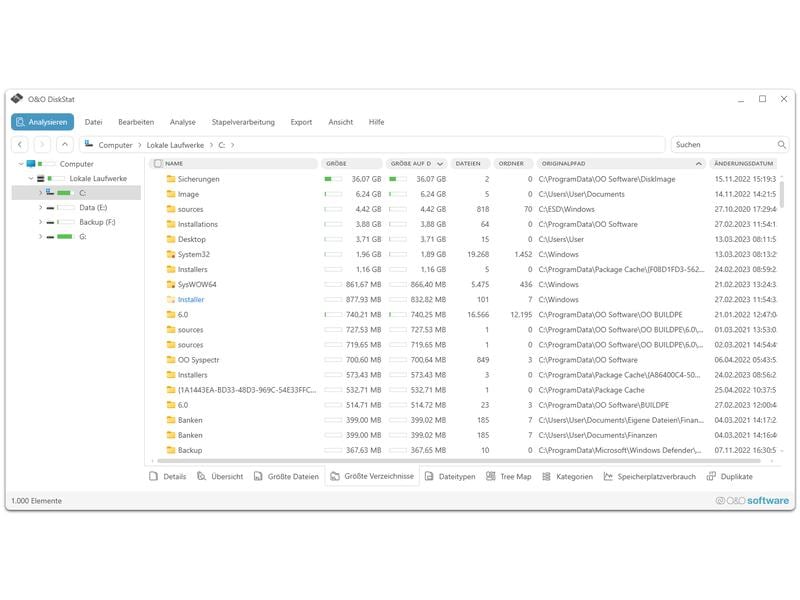Open the Analyse menu
The image size is (800, 600).
point(183,122)
